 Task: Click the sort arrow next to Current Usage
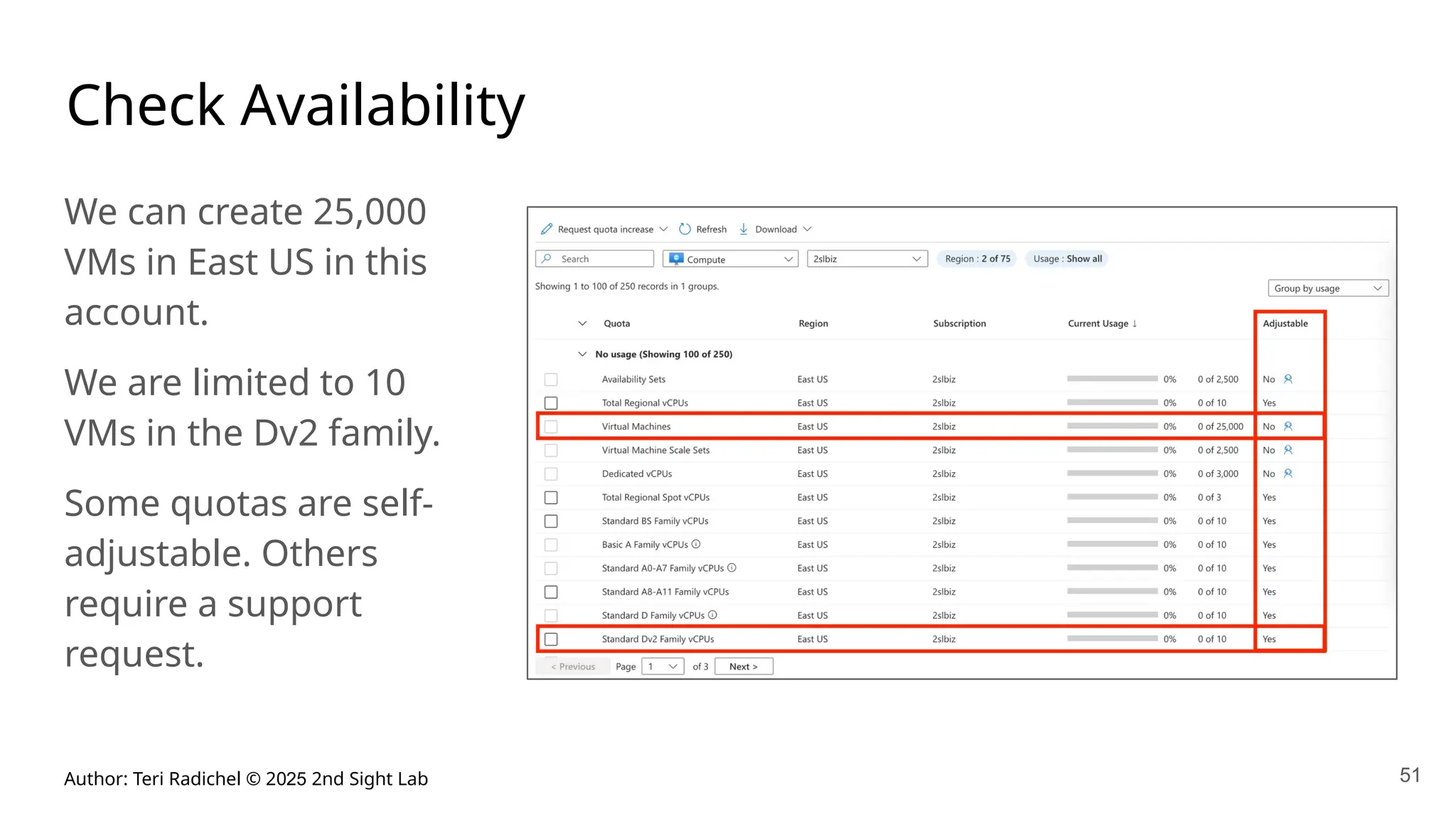[1135, 323]
